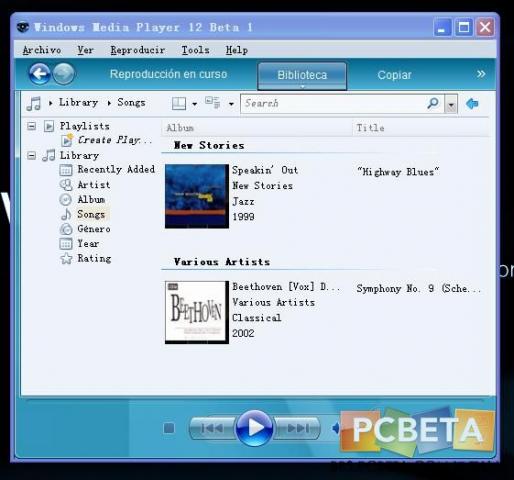Click the Various Artists group header

[222, 262]
